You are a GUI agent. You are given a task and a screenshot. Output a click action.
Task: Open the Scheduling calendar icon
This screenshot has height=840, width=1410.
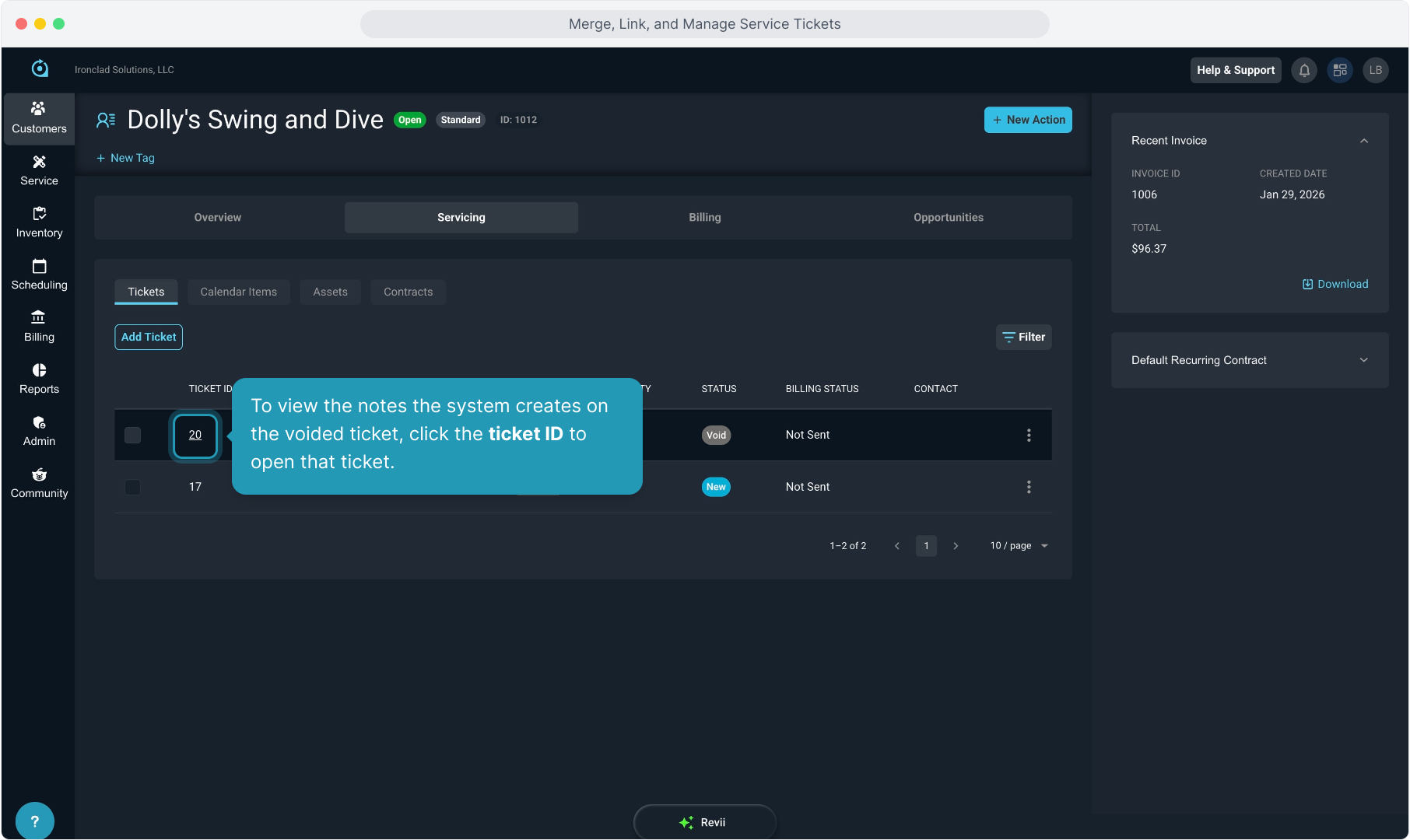(39, 267)
